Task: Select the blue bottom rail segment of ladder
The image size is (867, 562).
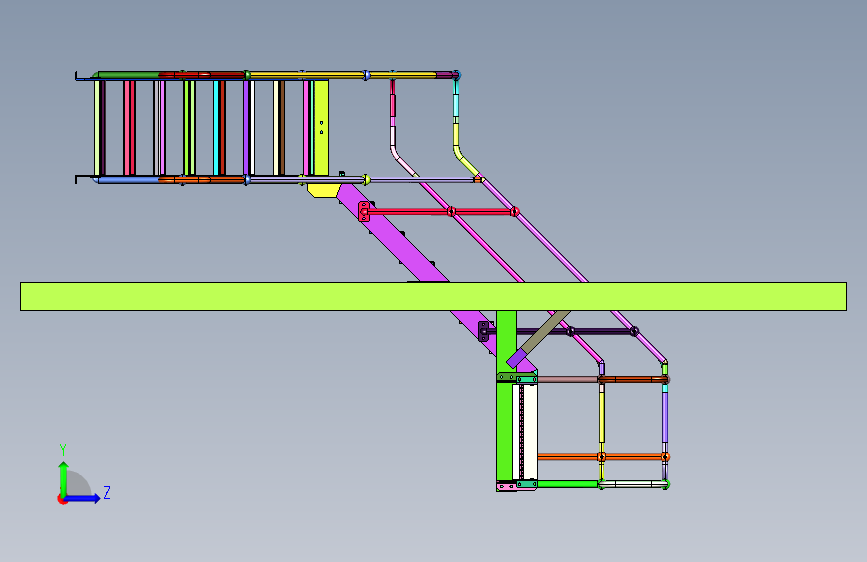Action: pos(128,180)
